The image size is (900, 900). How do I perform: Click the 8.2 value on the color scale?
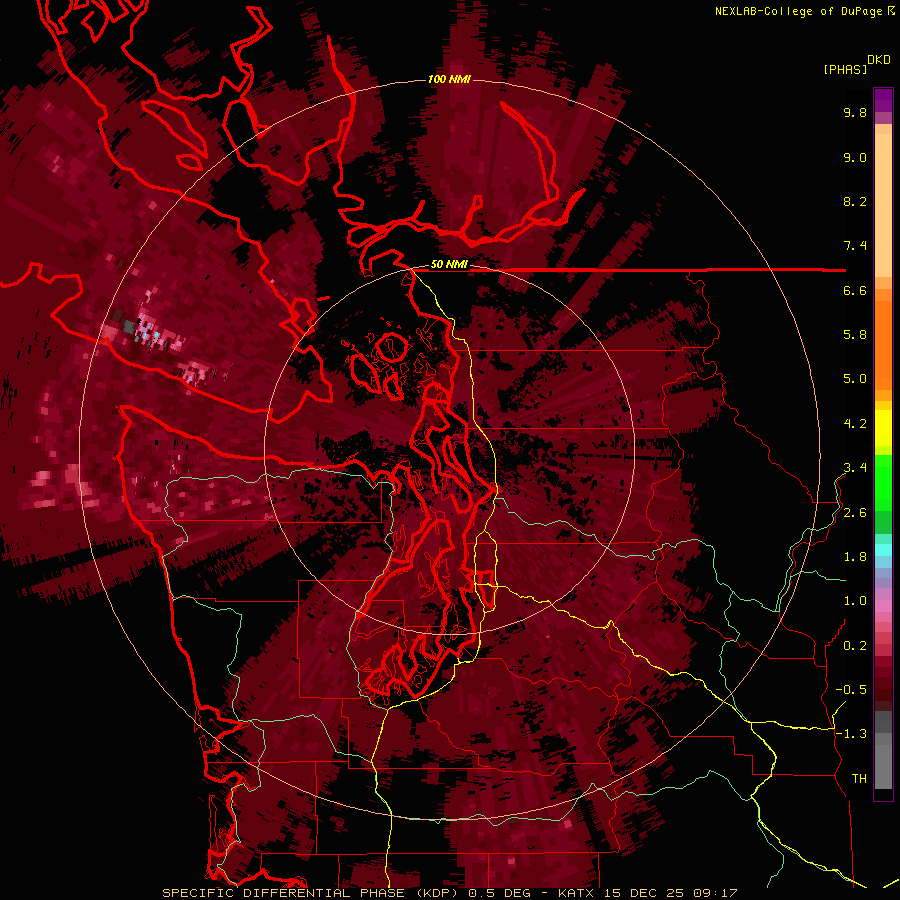pyautogui.click(x=855, y=201)
